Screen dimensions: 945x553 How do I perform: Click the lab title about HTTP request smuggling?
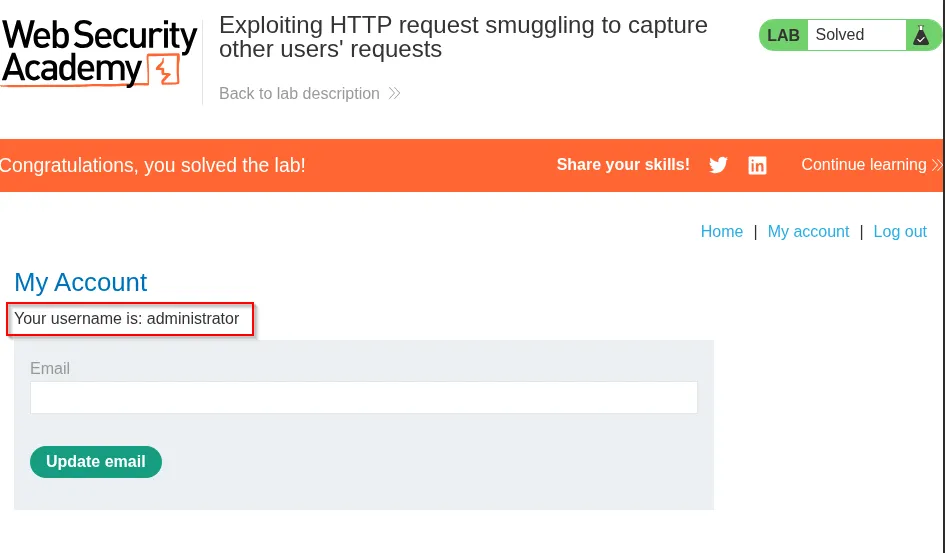463,37
